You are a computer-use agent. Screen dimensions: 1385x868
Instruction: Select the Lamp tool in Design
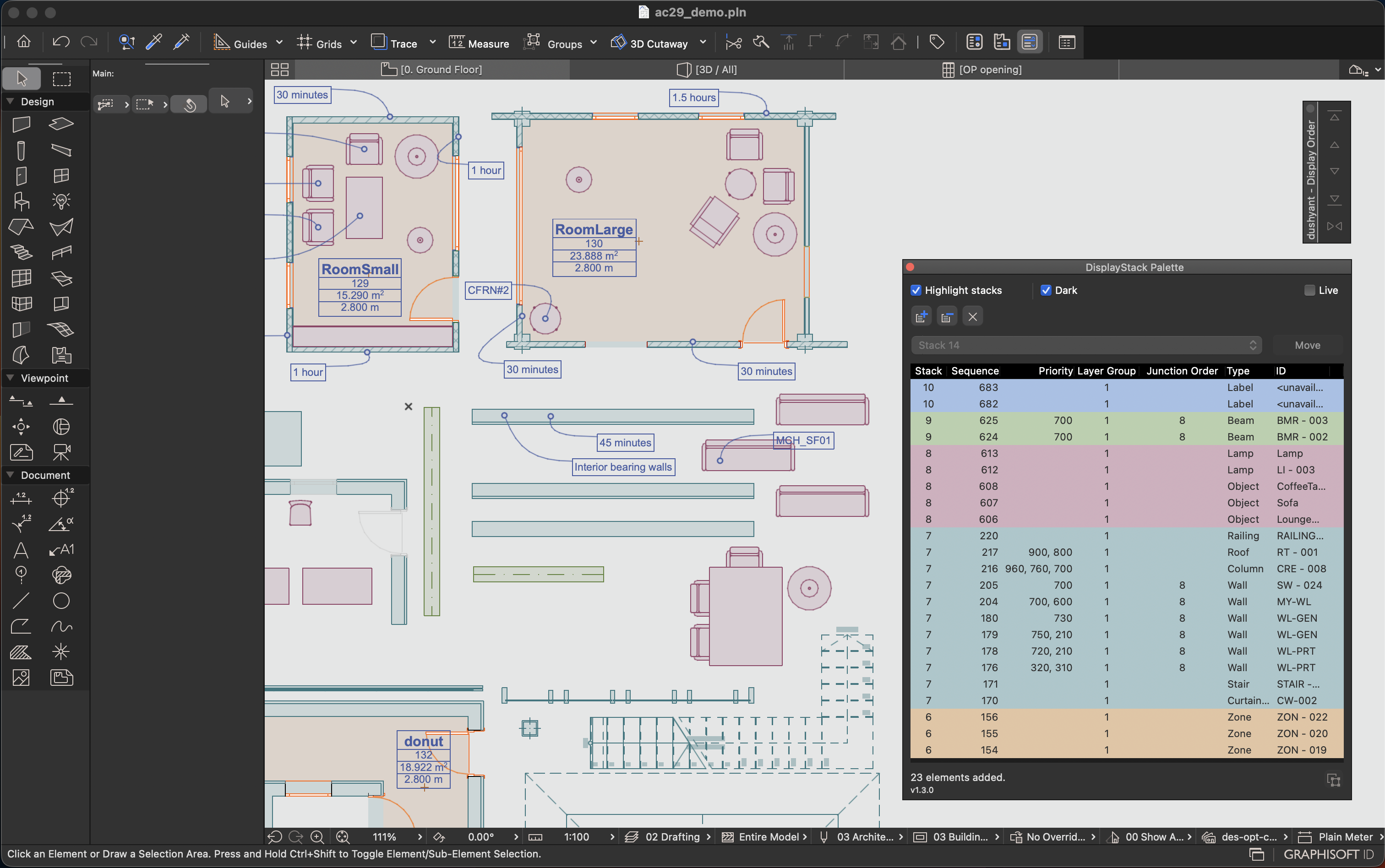click(x=61, y=201)
